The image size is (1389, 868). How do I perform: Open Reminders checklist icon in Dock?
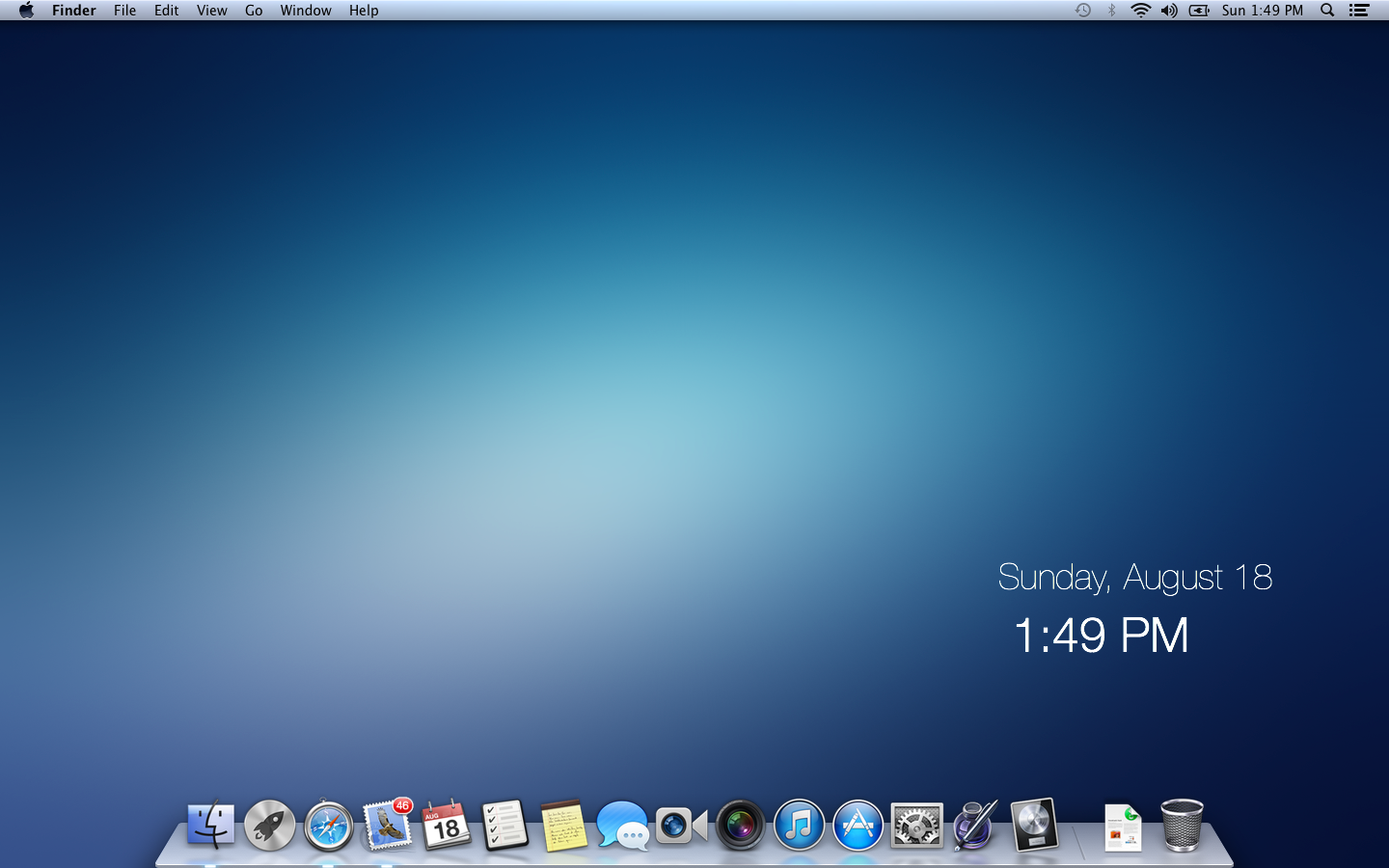pos(505,826)
